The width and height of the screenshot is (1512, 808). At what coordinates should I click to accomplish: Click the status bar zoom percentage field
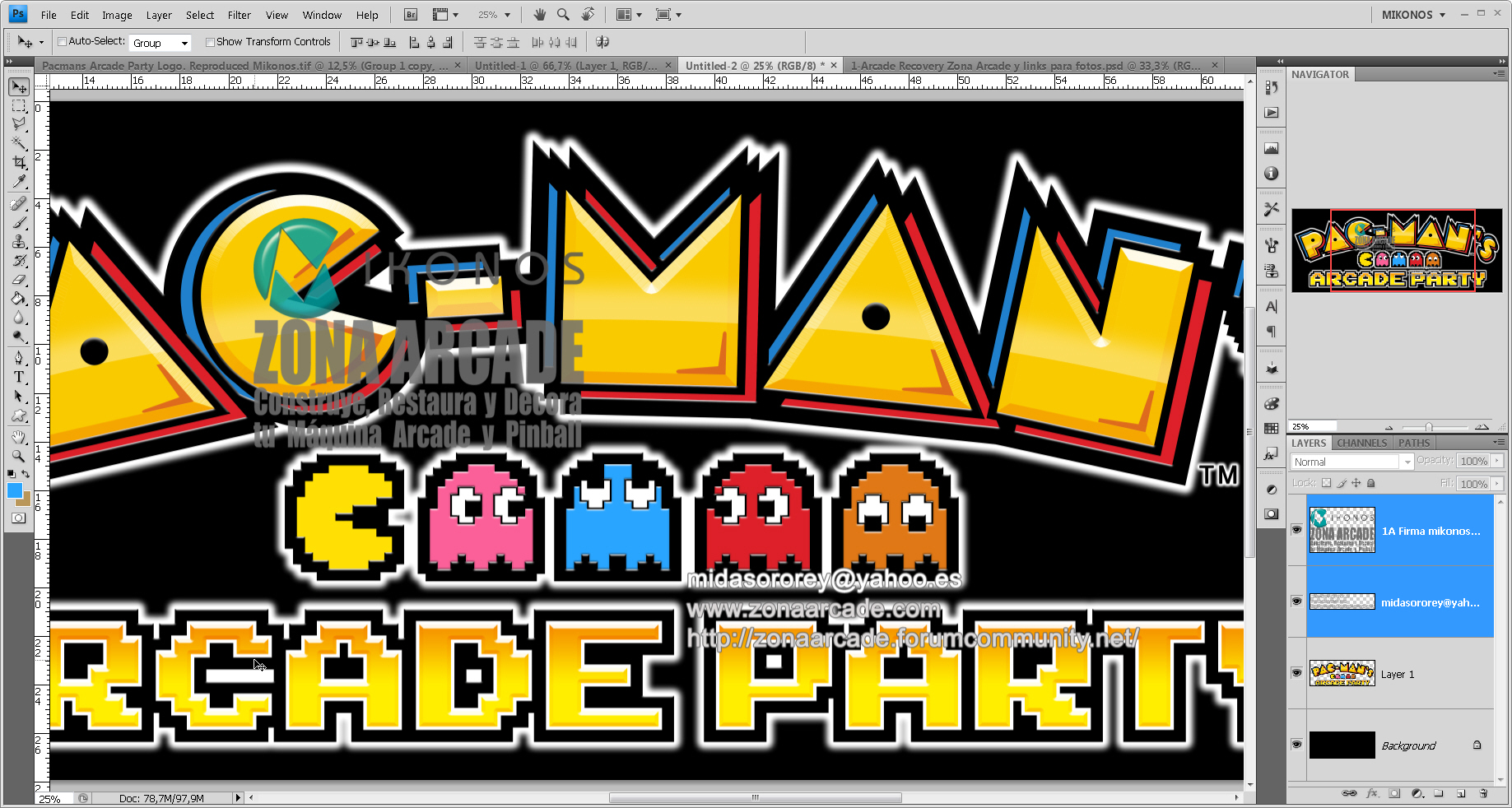pyautogui.click(x=55, y=798)
